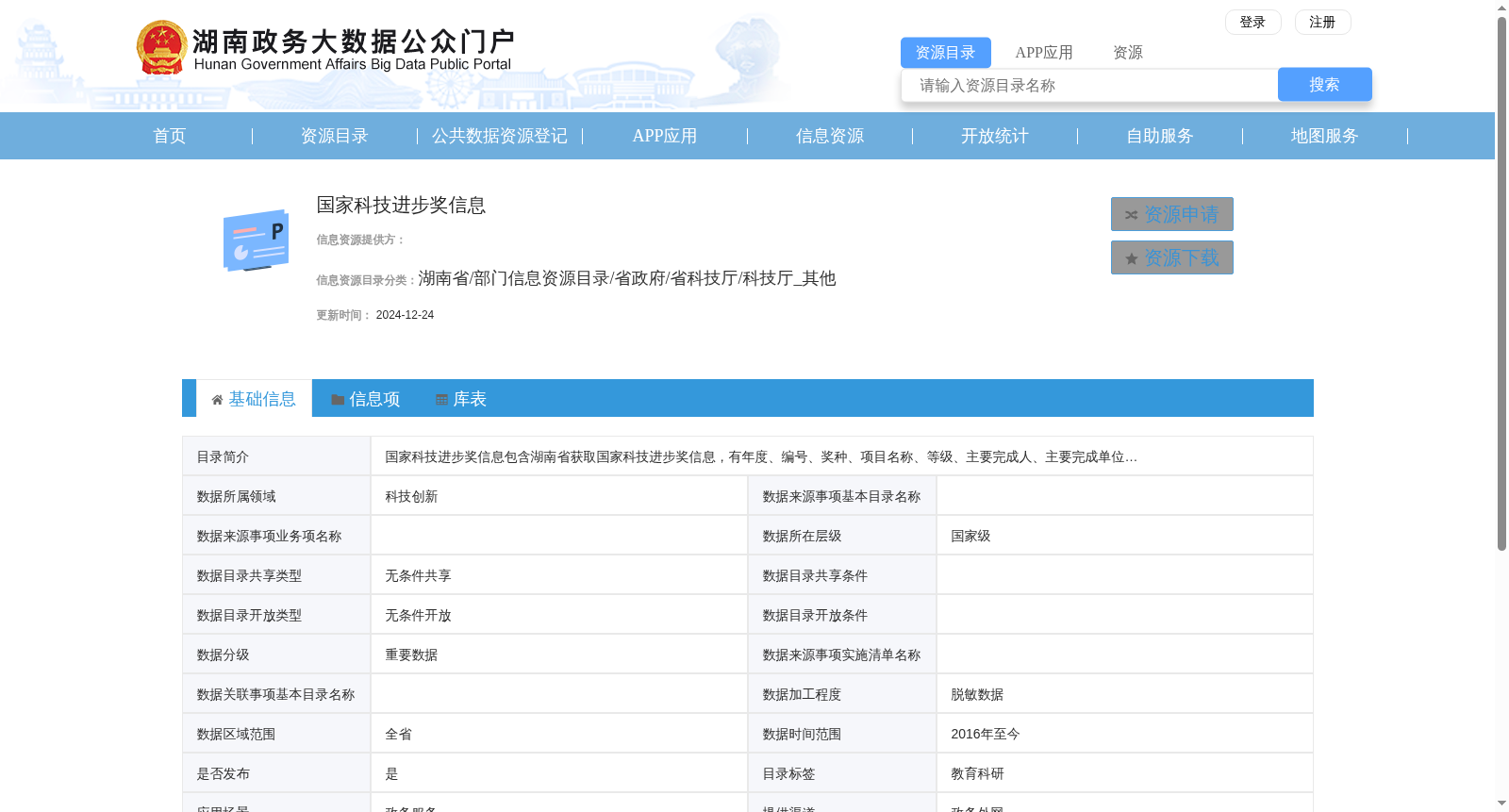Go to 首页 in navigation bar
1509x812 pixels.
tap(170, 136)
